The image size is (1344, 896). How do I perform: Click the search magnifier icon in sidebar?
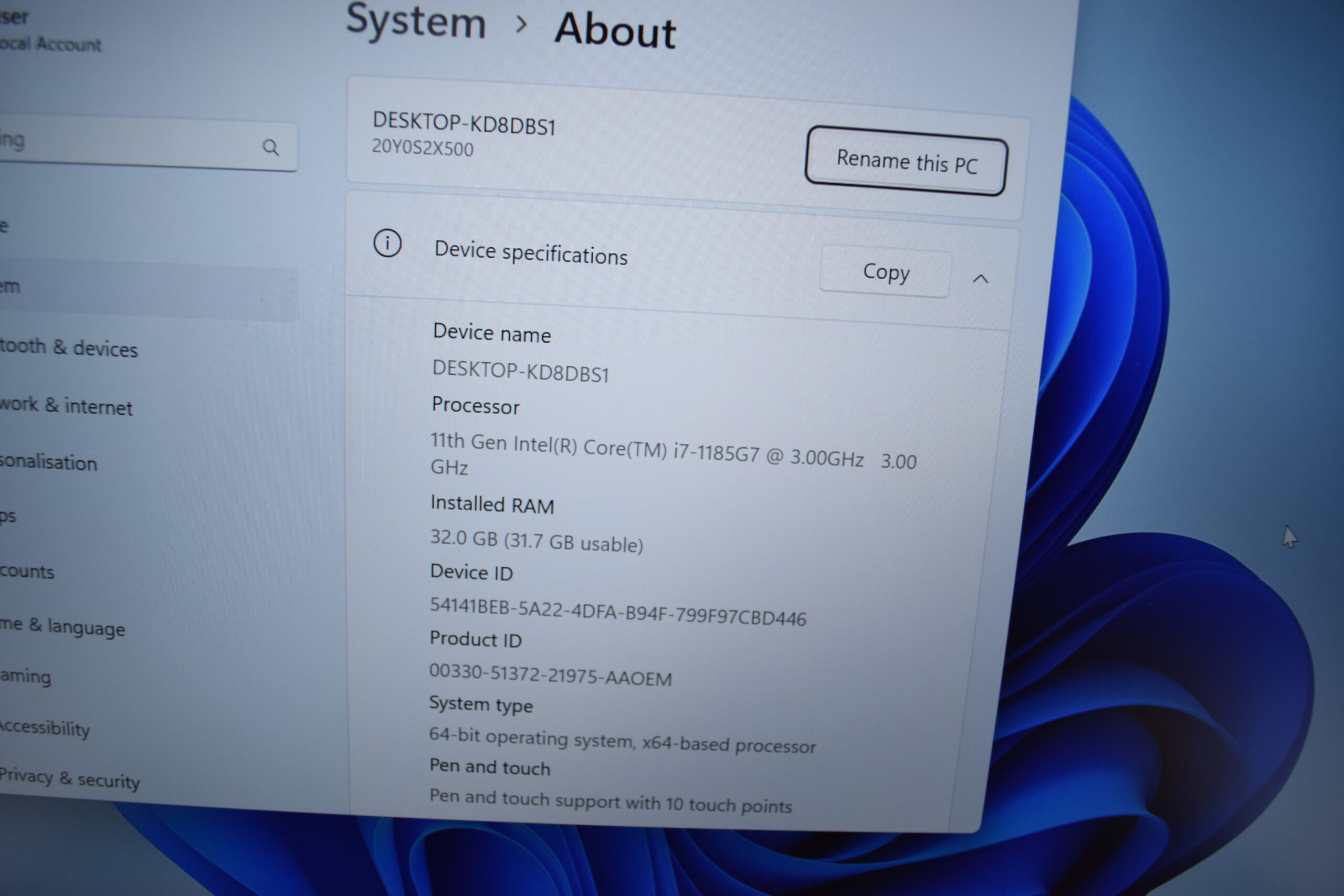click(270, 148)
